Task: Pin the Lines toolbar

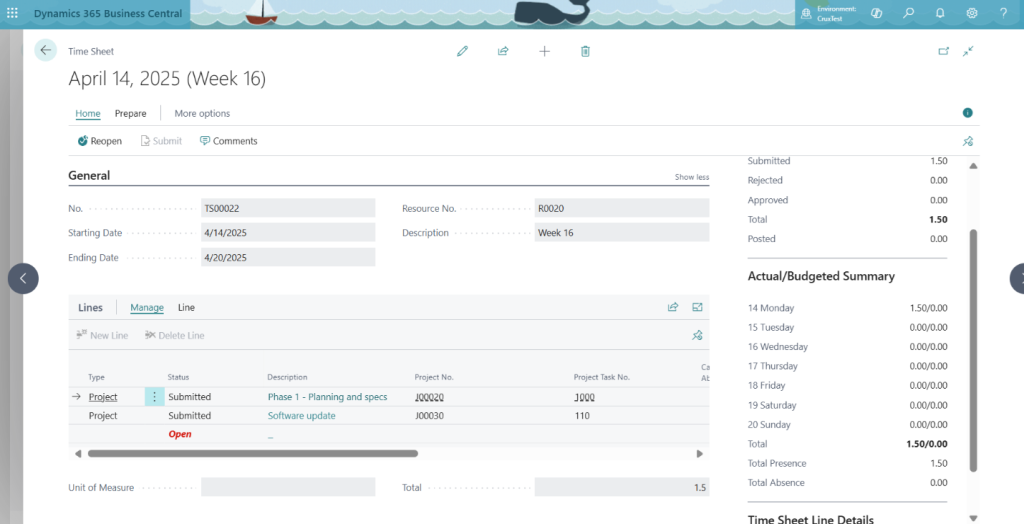Action: [697, 336]
